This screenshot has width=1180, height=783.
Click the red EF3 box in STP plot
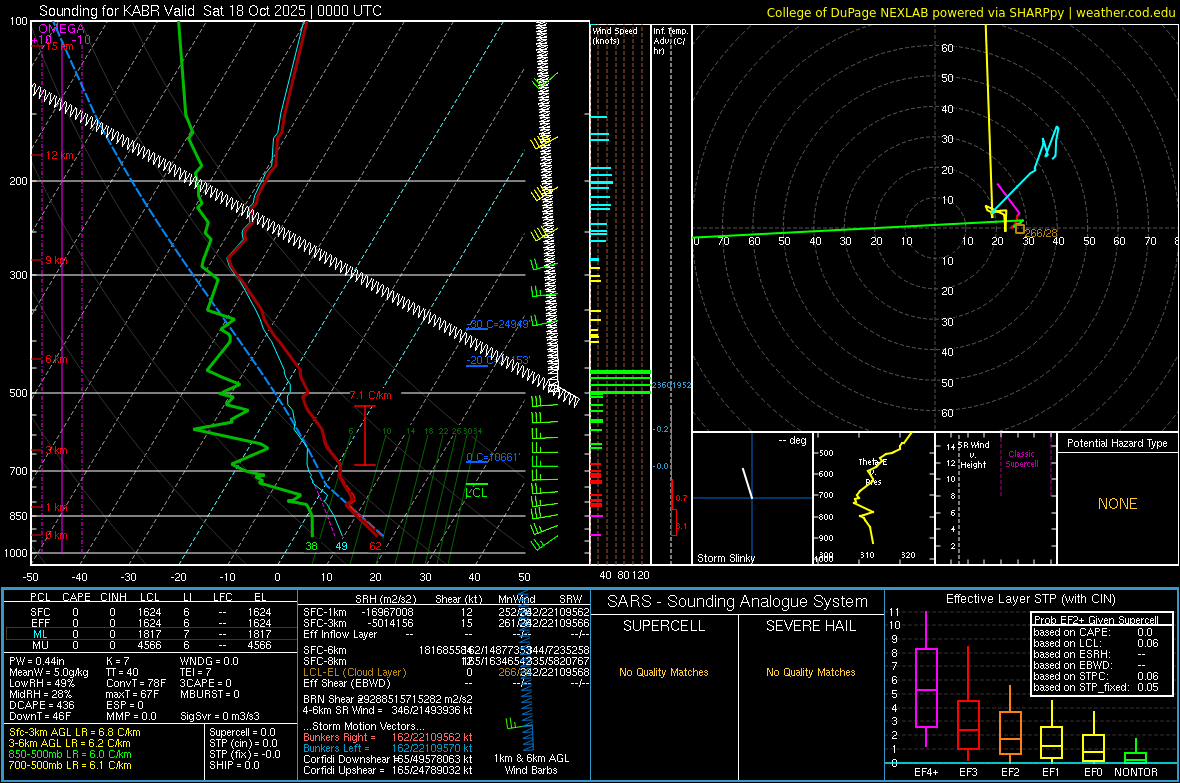pyautogui.click(x=968, y=725)
